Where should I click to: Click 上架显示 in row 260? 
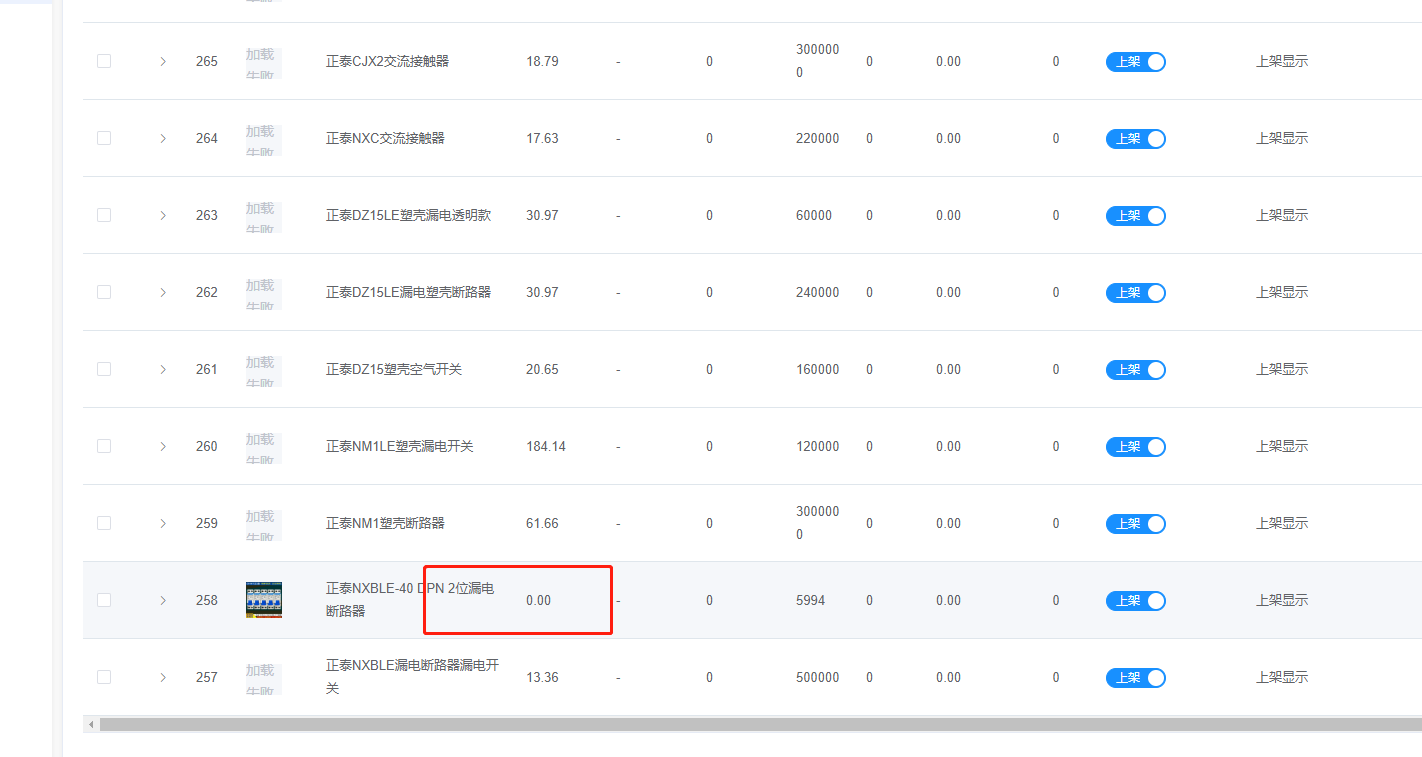[1282, 446]
